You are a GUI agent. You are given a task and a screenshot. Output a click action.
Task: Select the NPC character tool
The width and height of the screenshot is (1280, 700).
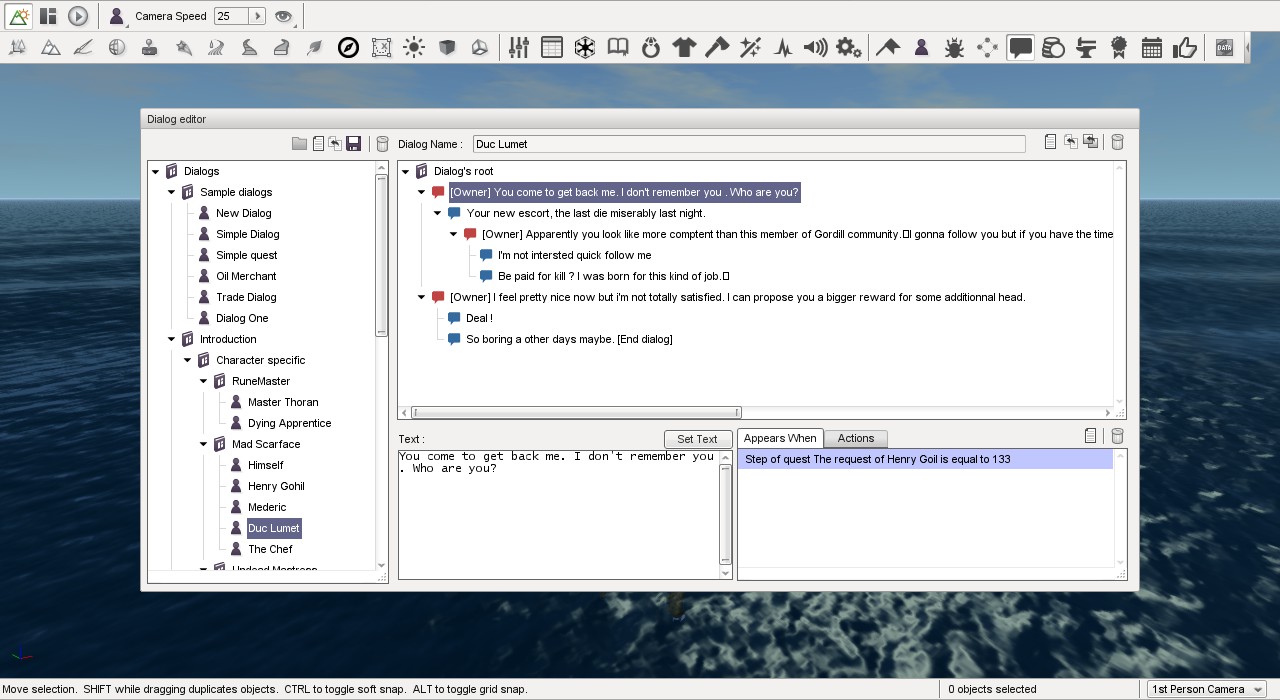pos(920,47)
